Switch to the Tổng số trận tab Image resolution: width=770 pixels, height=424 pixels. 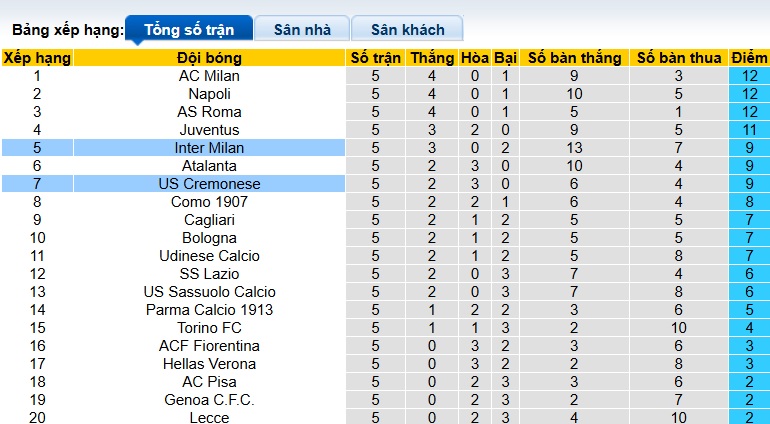pyautogui.click(x=189, y=29)
